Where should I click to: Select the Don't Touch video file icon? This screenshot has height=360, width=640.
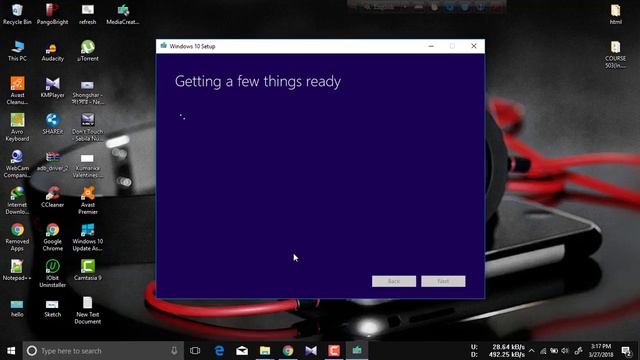pyautogui.click(x=87, y=127)
